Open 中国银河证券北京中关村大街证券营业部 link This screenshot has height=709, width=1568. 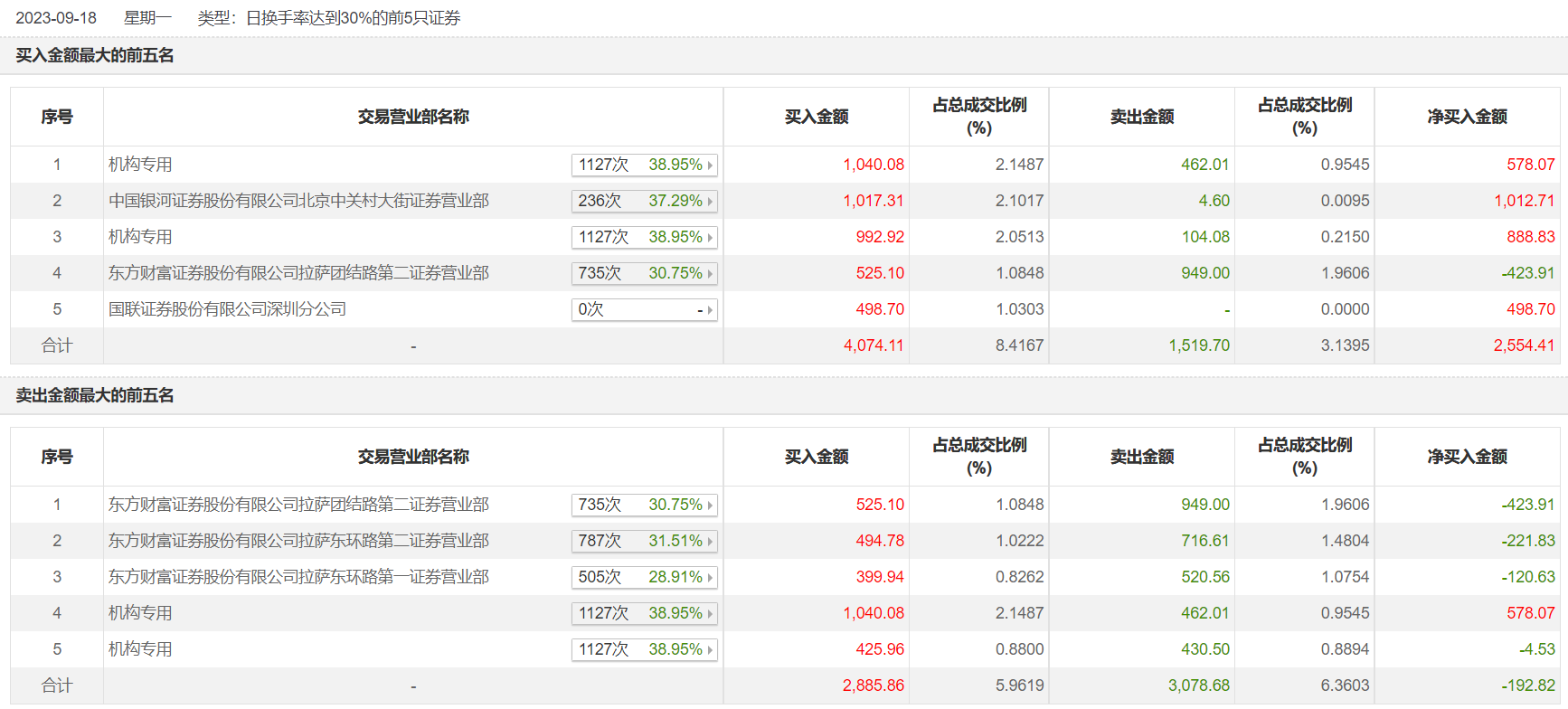point(298,201)
